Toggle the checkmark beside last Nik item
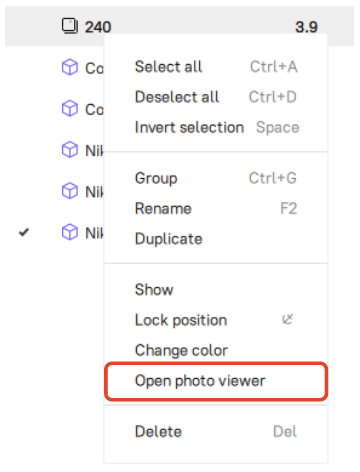This screenshot has width=360, height=472. tap(24, 232)
